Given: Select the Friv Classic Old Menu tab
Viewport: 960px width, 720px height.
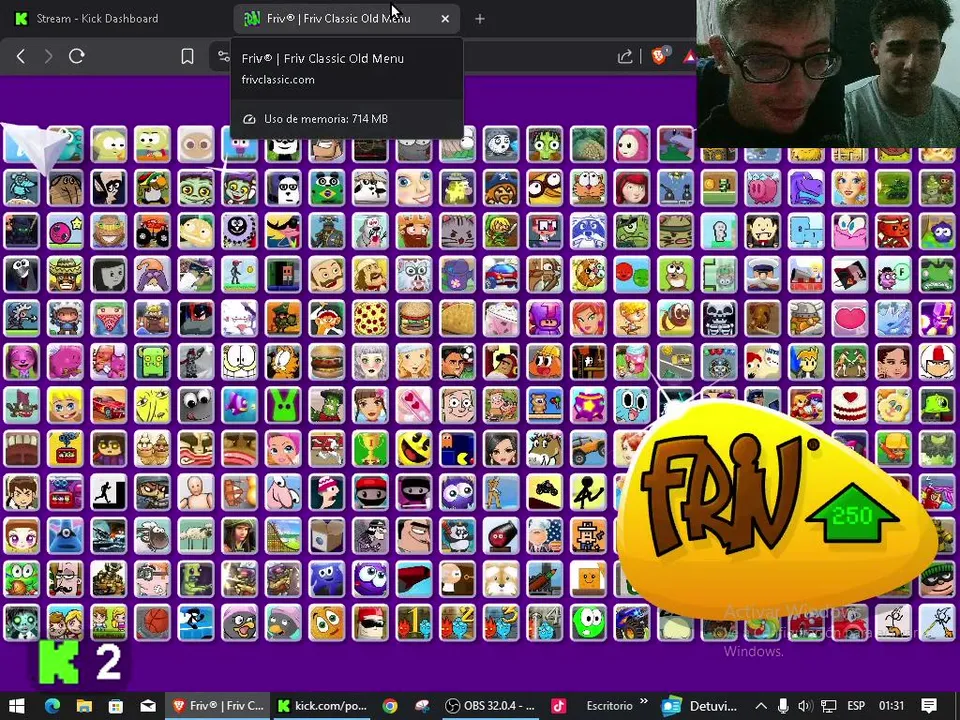Looking at the screenshot, I should tap(338, 18).
